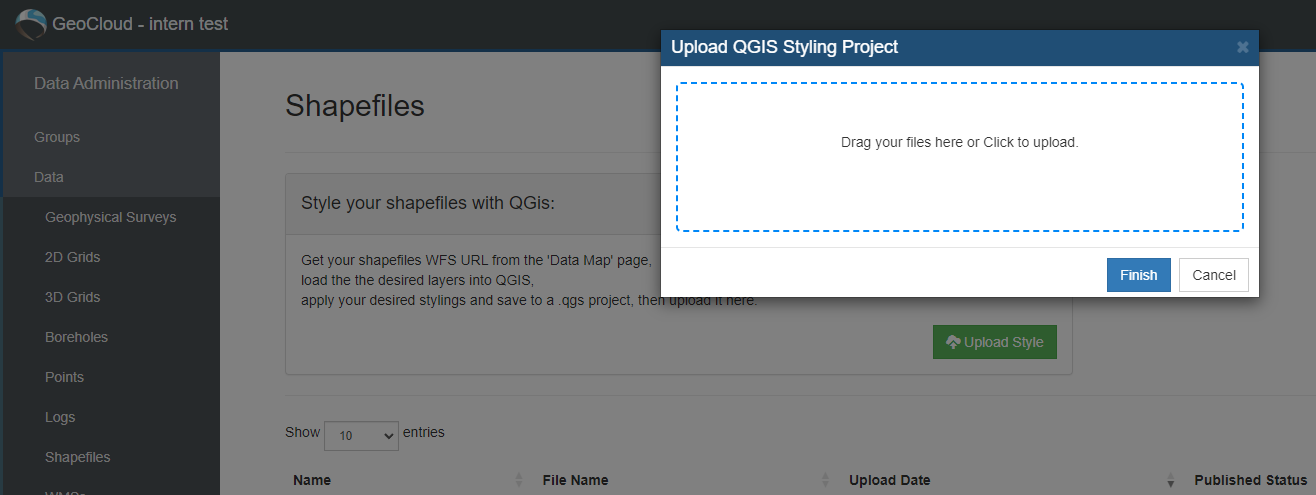
Task: Click the Shapefiles page heading
Action: [355, 105]
